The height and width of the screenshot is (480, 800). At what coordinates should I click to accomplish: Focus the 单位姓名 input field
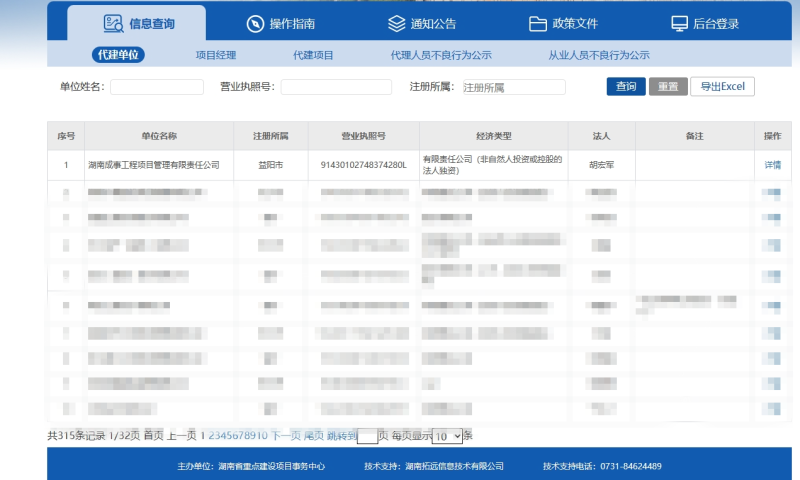pyautogui.click(x=157, y=87)
